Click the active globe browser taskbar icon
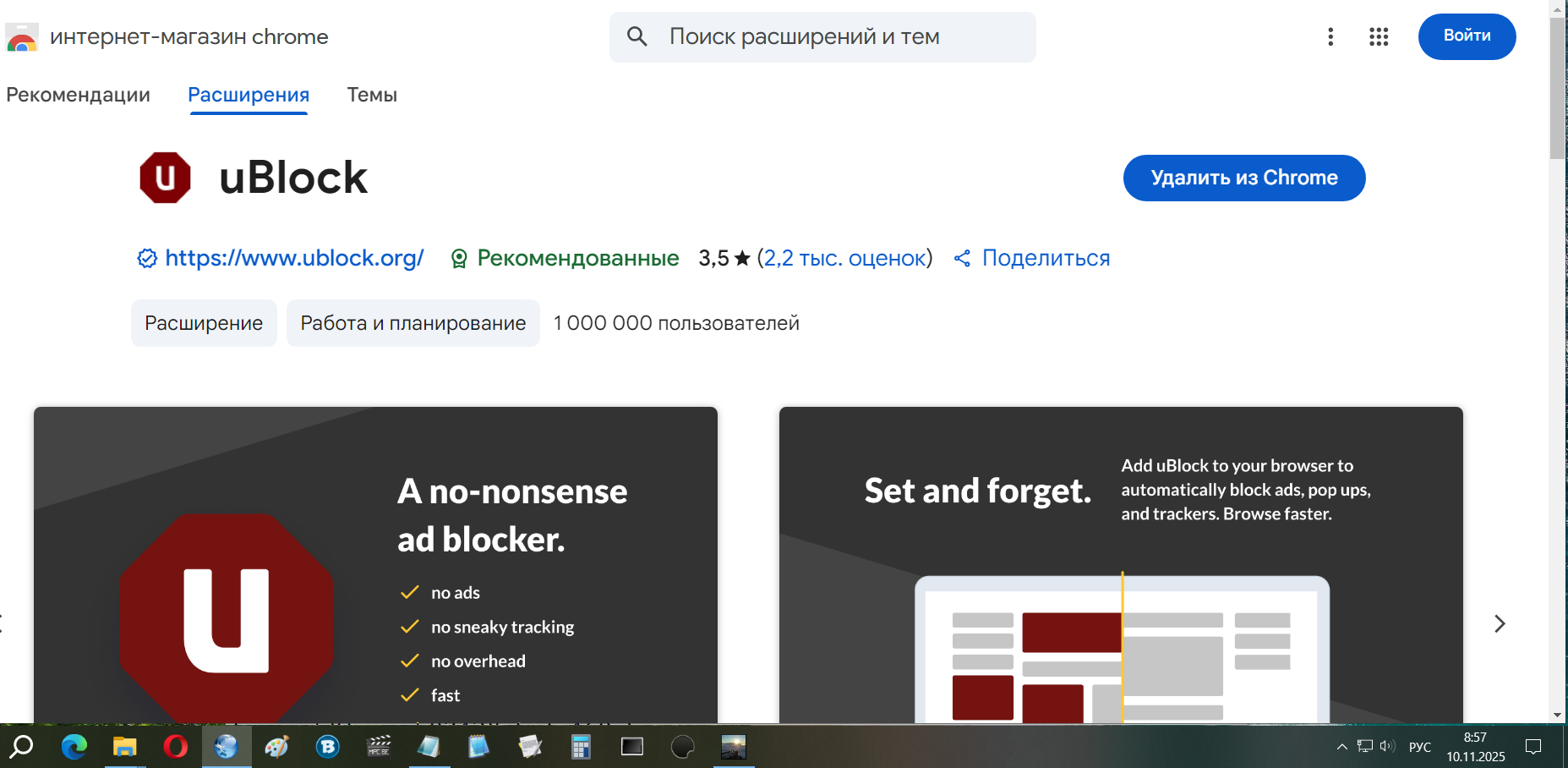This screenshot has width=1568, height=768. (x=227, y=746)
